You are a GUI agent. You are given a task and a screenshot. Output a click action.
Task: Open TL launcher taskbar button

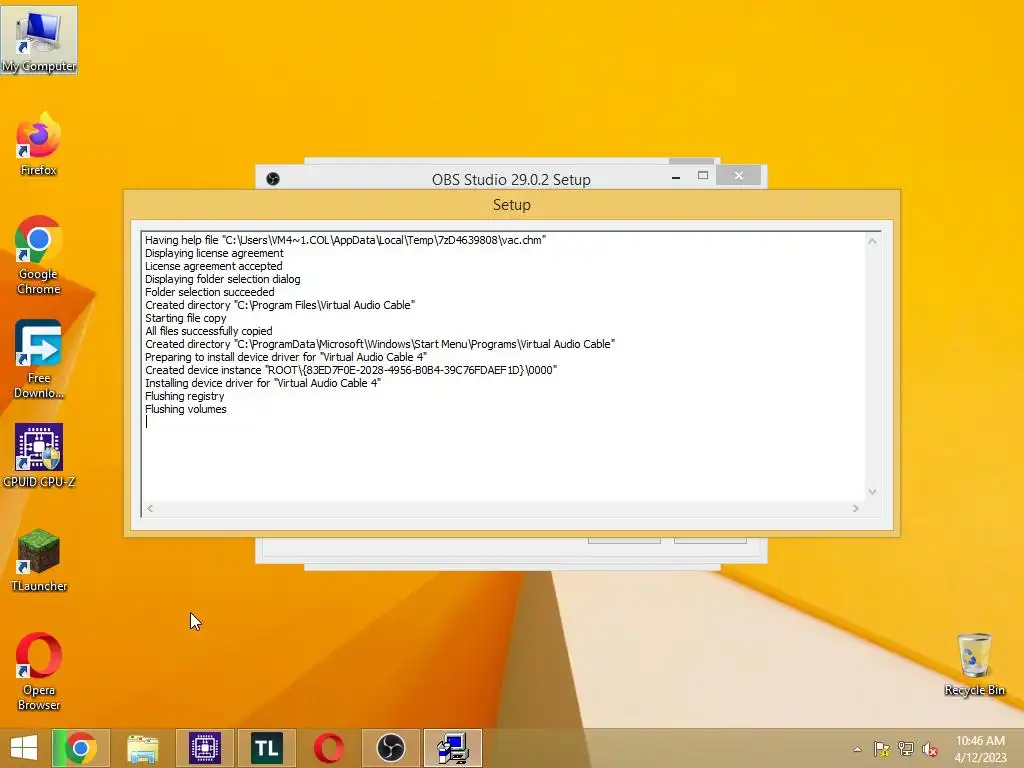pyautogui.click(x=266, y=748)
